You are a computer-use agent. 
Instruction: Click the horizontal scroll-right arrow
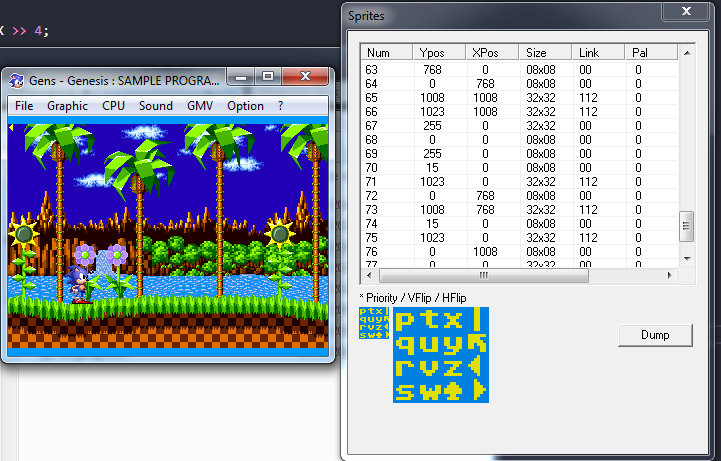(670, 275)
